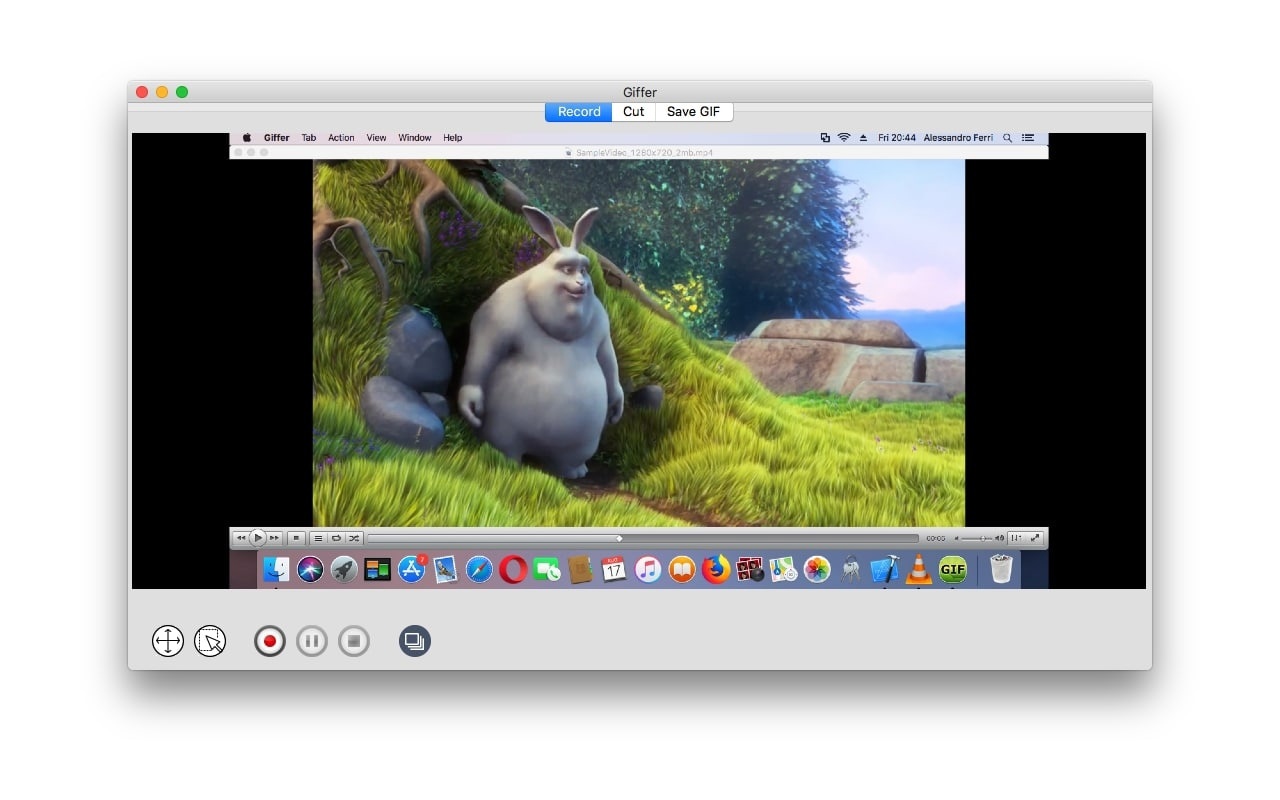Toggle shuffle in the player controls
Viewport: 1280px width, 800px height.
click(354, 538)
